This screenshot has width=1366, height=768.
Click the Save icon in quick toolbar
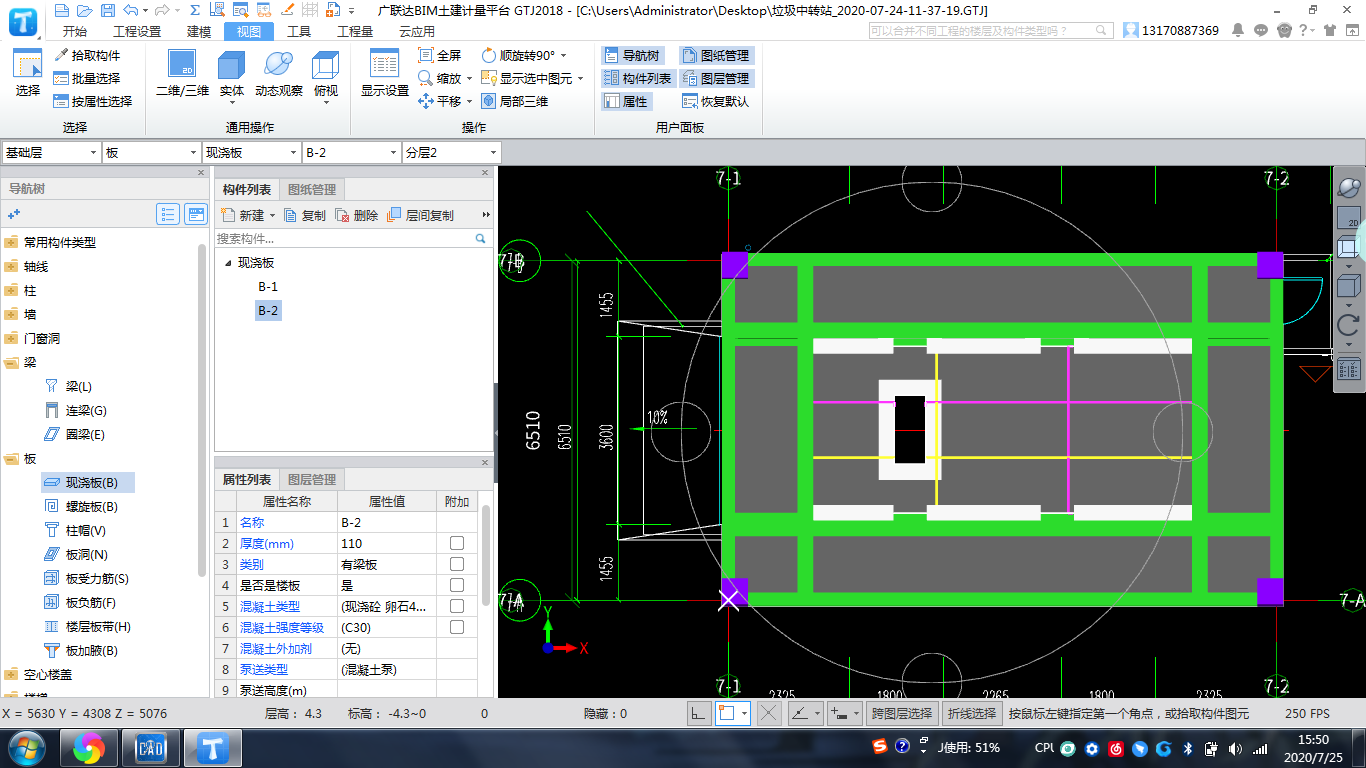point(106,10)
